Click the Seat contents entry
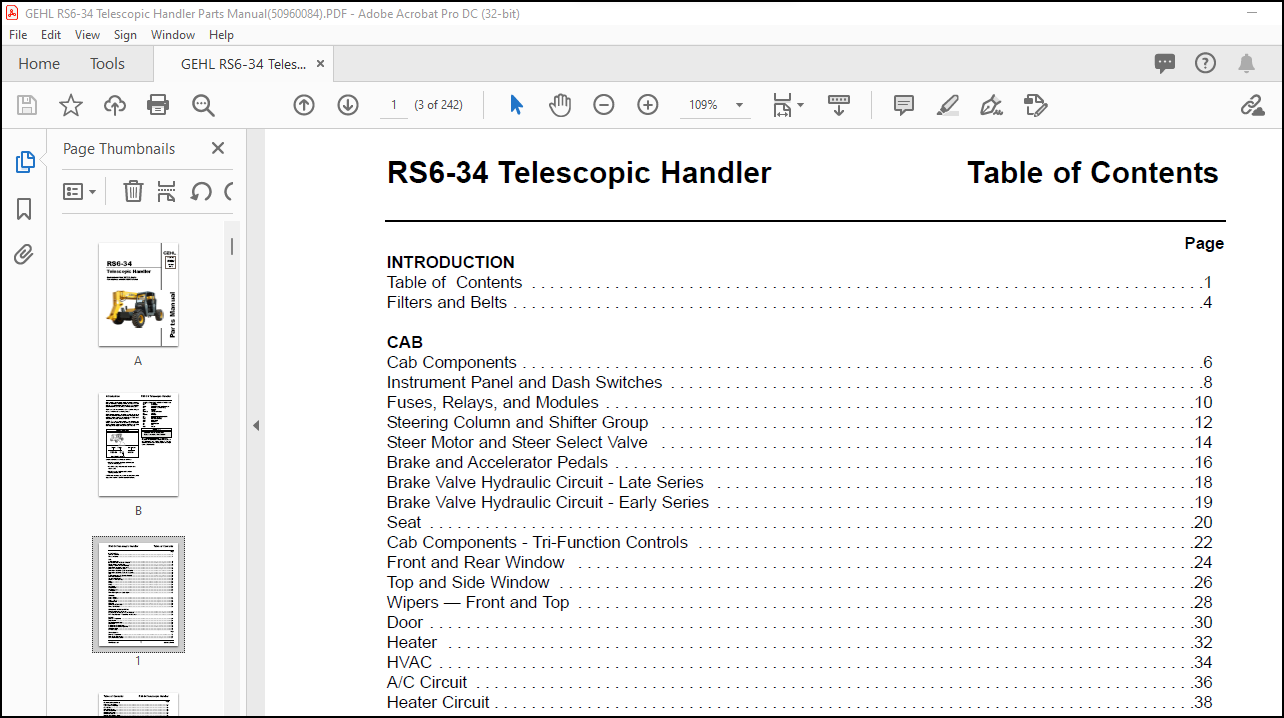Image resolution: width=1284 pixels, height=718 pixels. [x=799, y=522]
